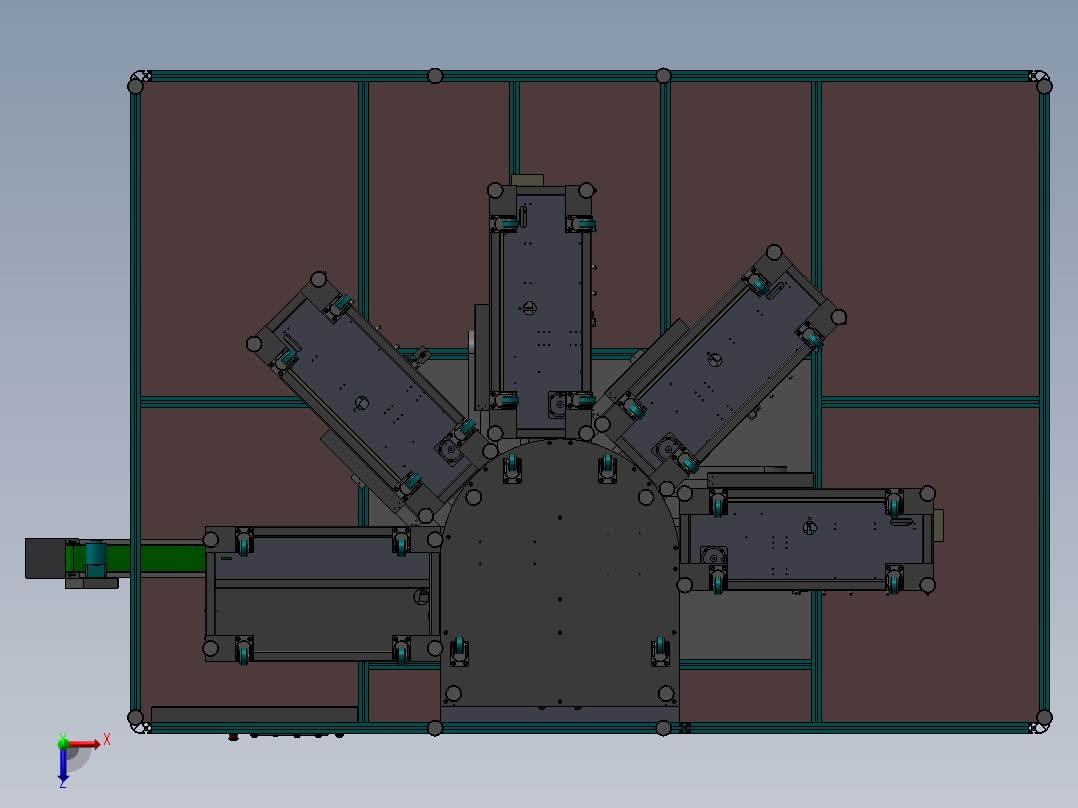
Task: Select the teal cylinder on the green conveyor
Action: (96, 554)
